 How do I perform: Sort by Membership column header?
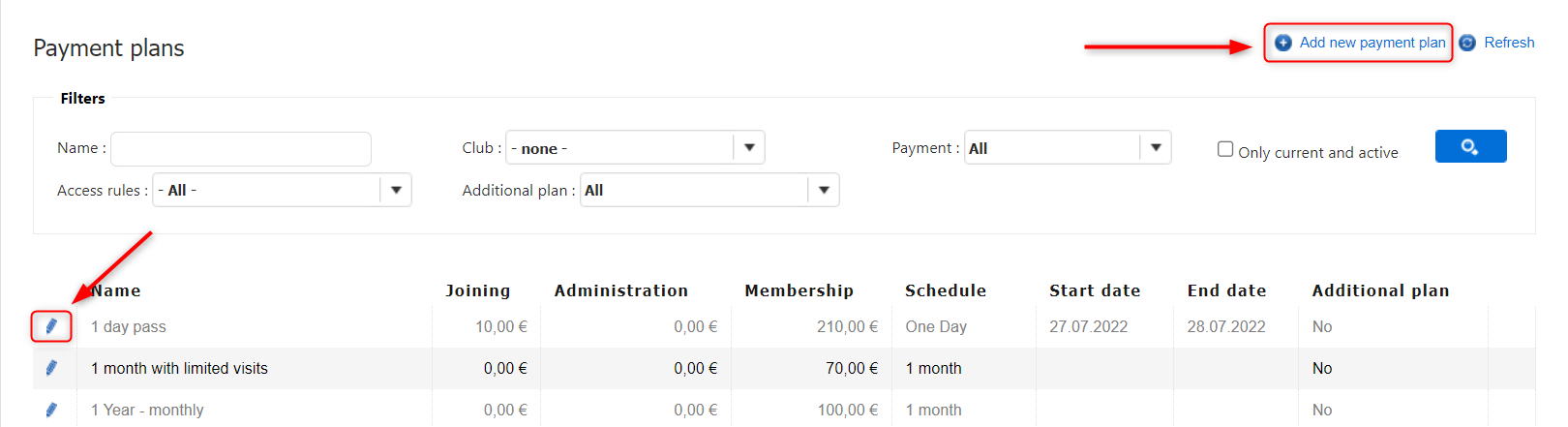pyautogui.click(x=799, y=290)
